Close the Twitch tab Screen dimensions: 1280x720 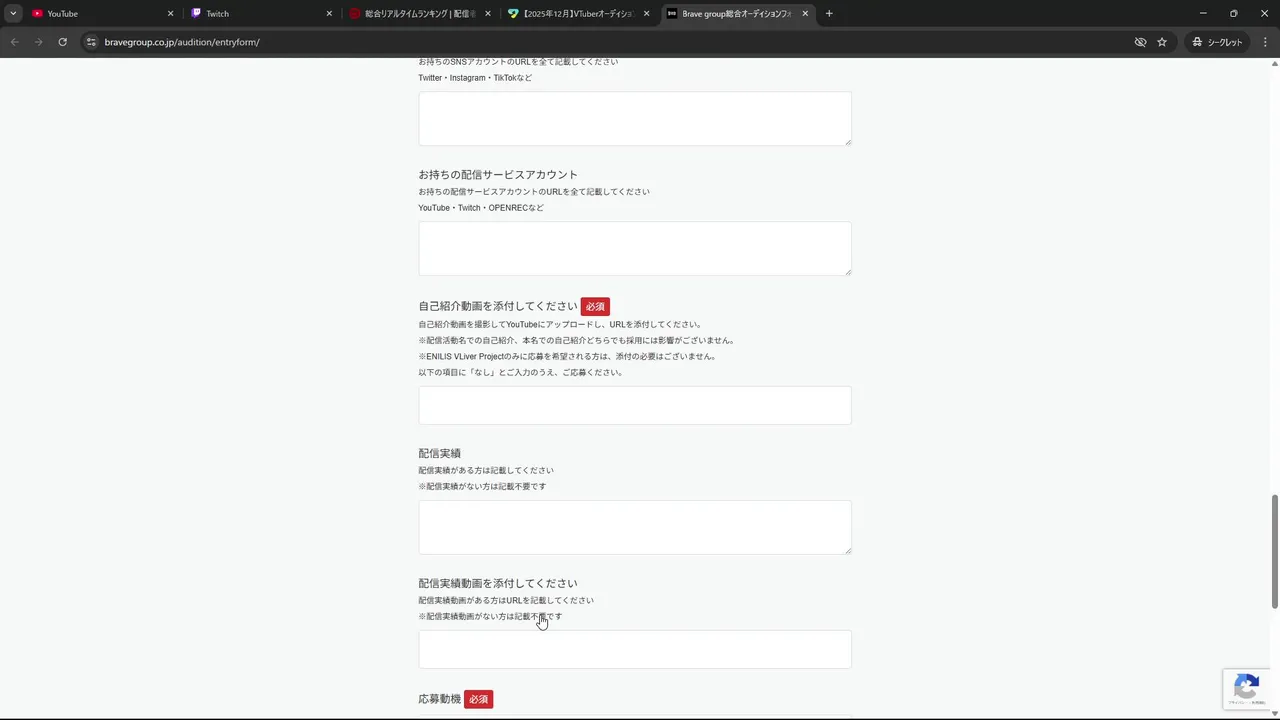point(329,14)
